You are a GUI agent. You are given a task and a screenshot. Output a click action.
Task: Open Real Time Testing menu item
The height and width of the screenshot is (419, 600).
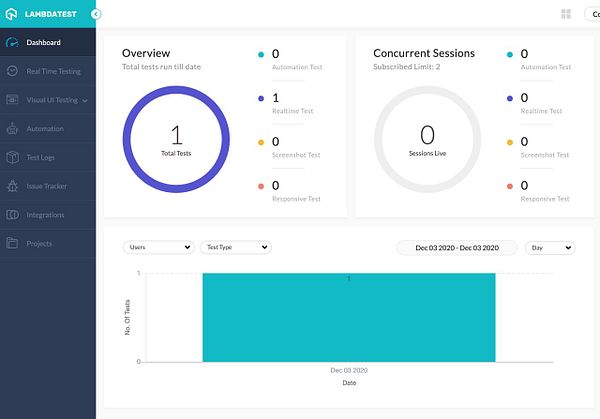click(x=48, y=71)
